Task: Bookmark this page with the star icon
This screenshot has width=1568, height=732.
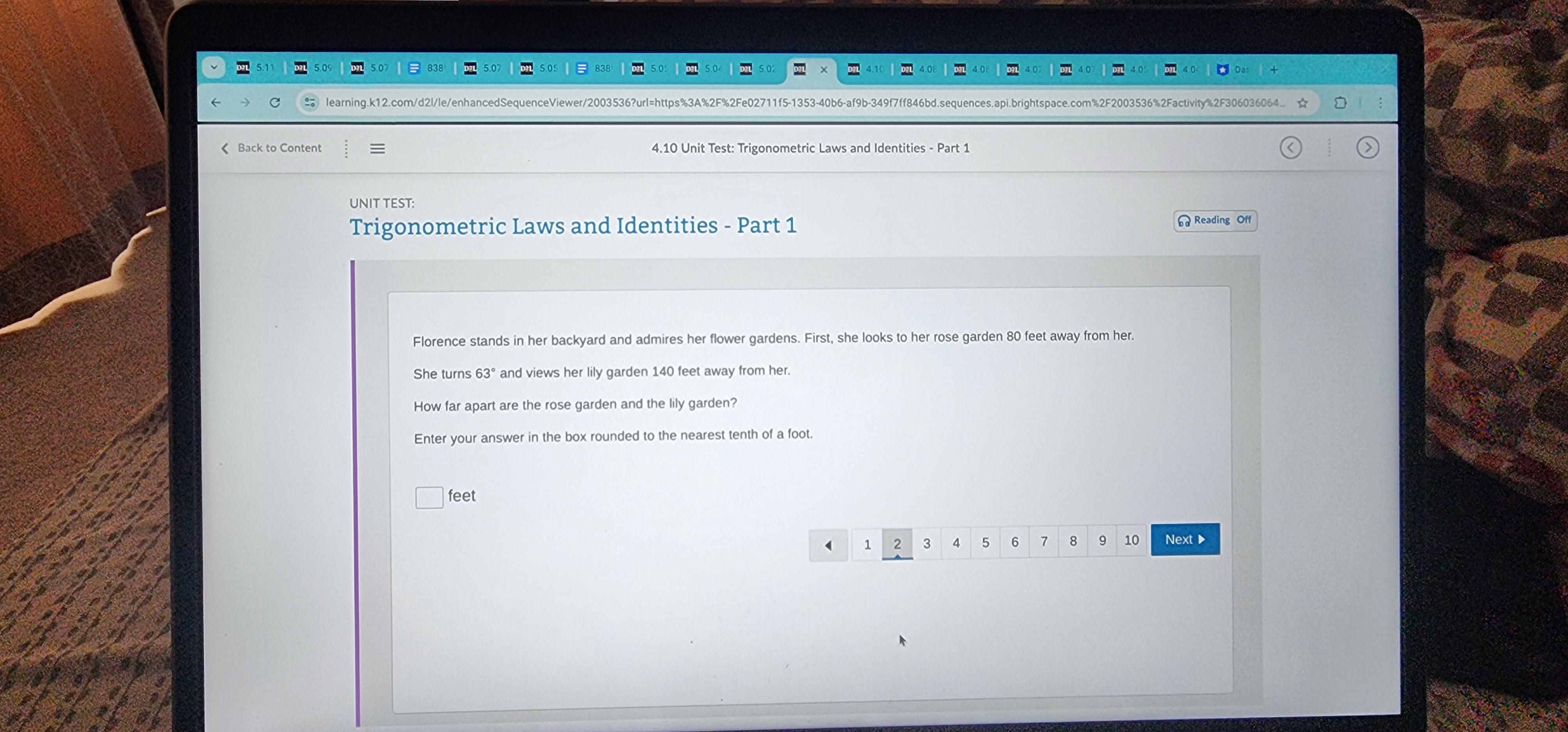Action: pos(1302,103)
